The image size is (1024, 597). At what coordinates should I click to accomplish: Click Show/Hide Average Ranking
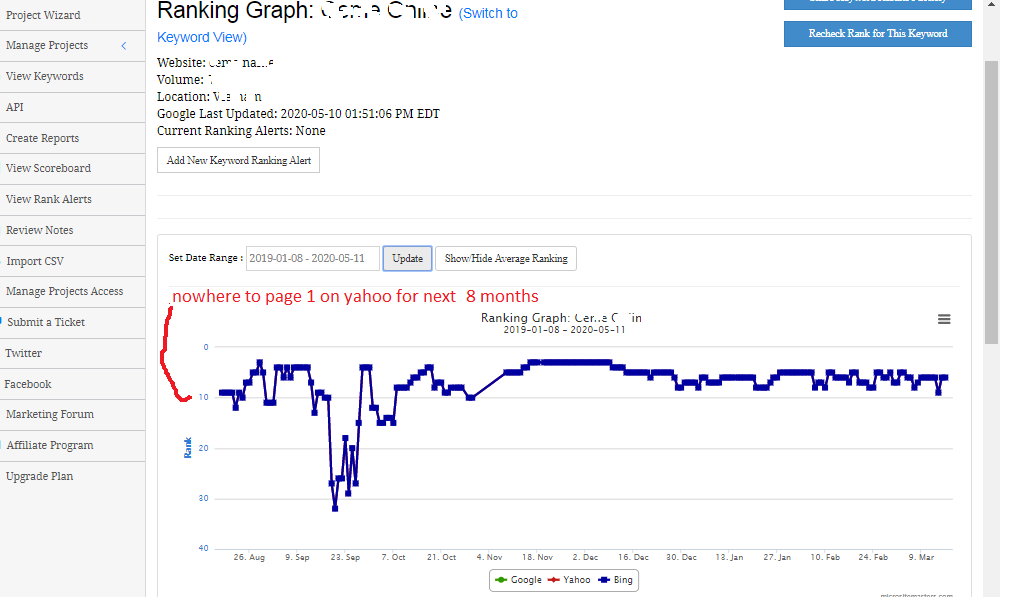(x=505, y=258)
